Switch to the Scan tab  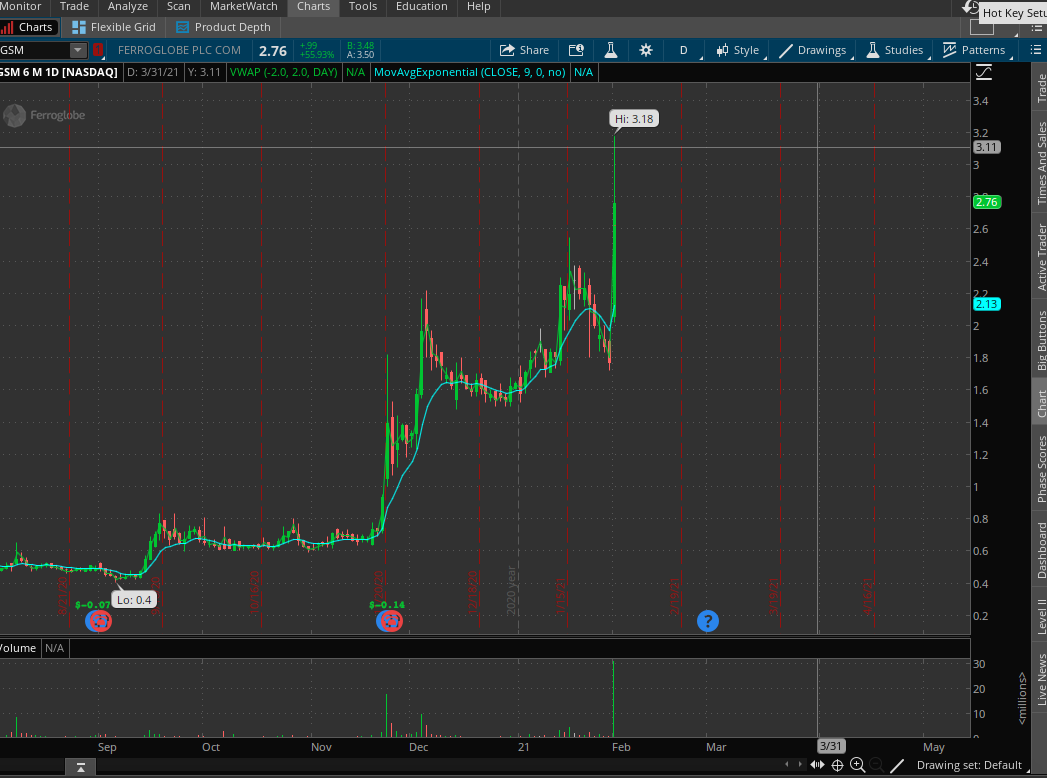point(178,7)
